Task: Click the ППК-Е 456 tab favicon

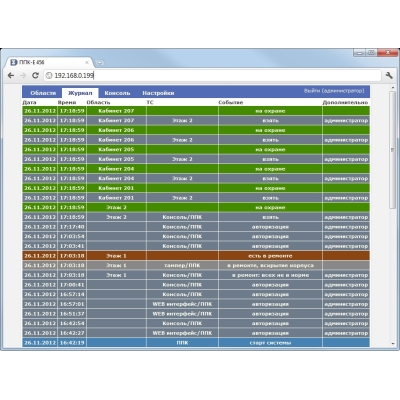Action: [14, 62]
